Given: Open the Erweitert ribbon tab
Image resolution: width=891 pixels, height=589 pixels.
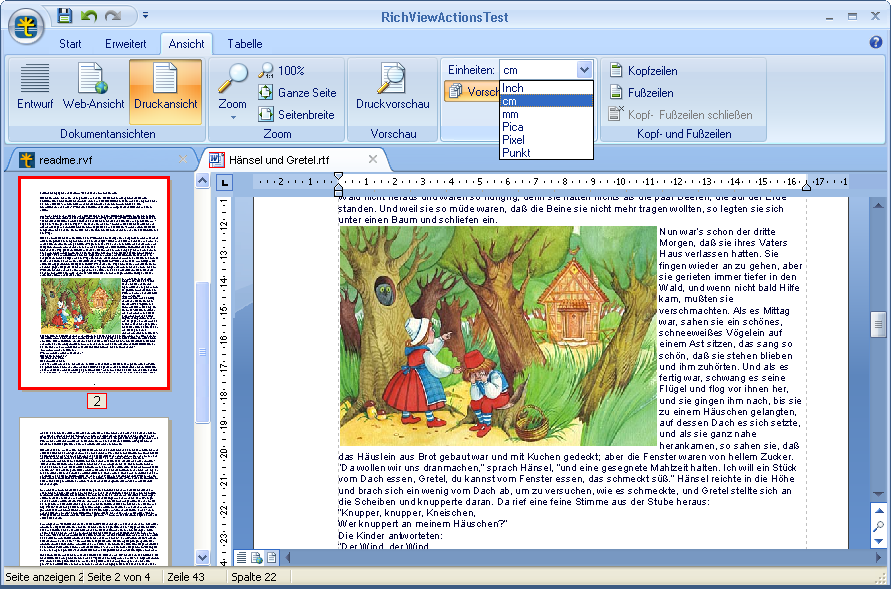Looking at the screenshot, I should click(x=126, y=44).
